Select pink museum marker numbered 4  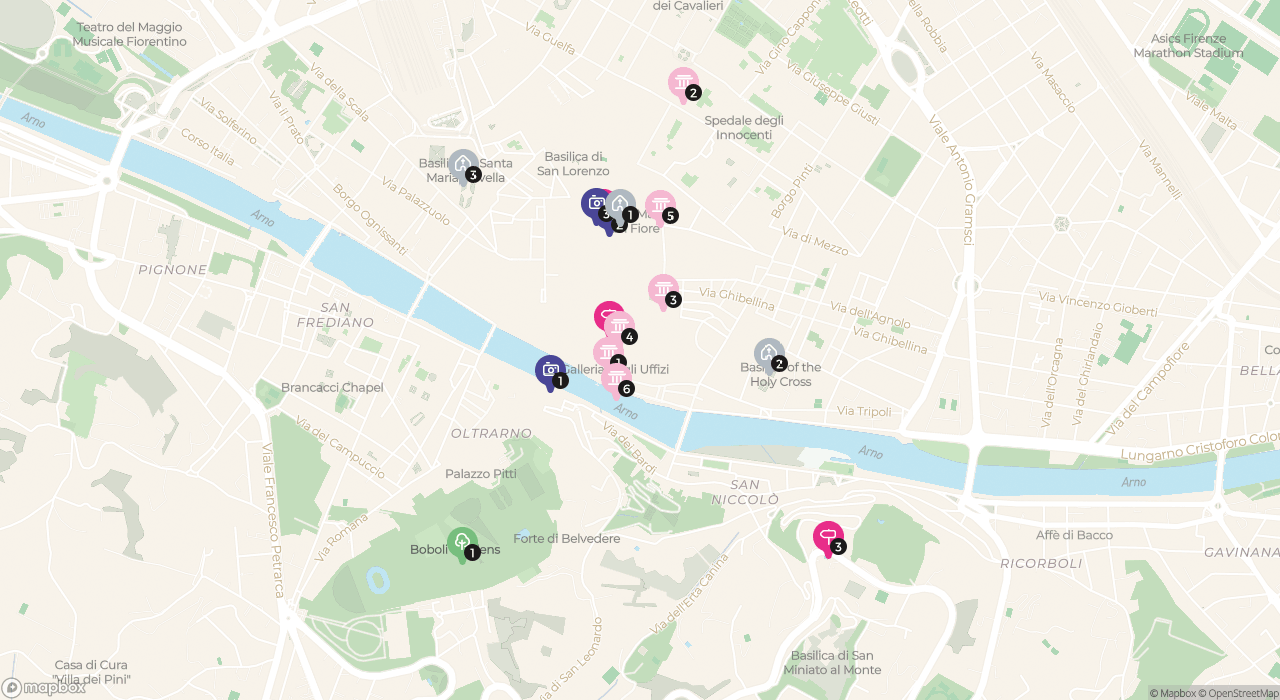pyautogui.click(x=620, y=329)
